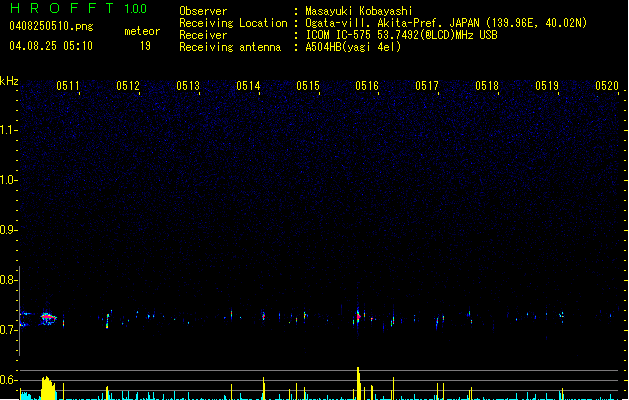This screenshot has height=400, width=629.
Task: Click the Receiver label
Action: (203, 35)
